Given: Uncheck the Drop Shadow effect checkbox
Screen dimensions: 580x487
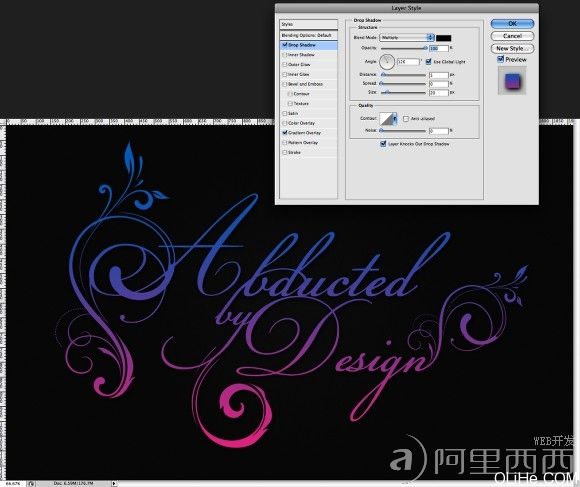Looking at the screenshot, I should tap(285, 45).
